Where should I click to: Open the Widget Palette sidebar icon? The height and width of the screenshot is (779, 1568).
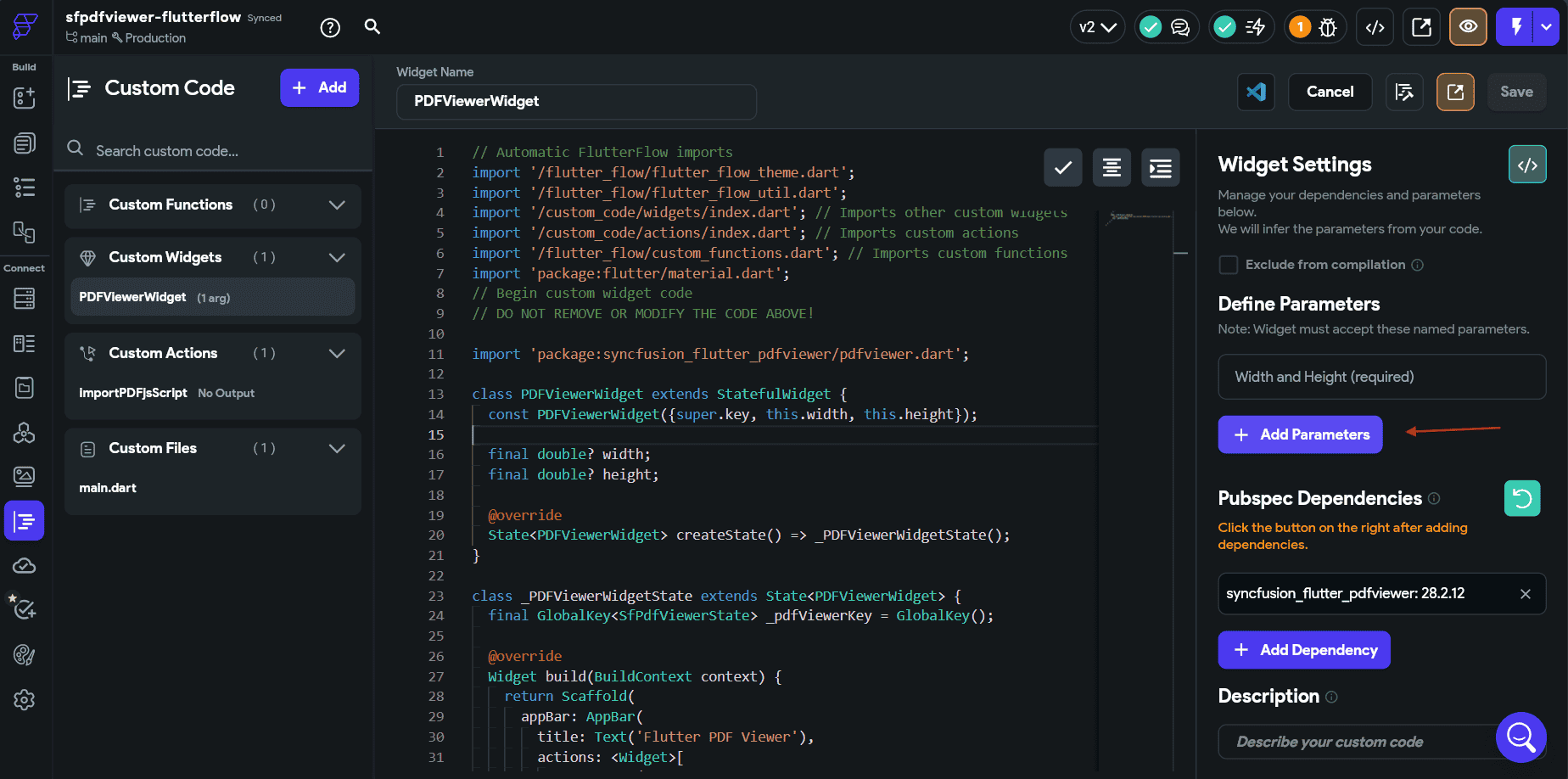click(x=25, y=98)
